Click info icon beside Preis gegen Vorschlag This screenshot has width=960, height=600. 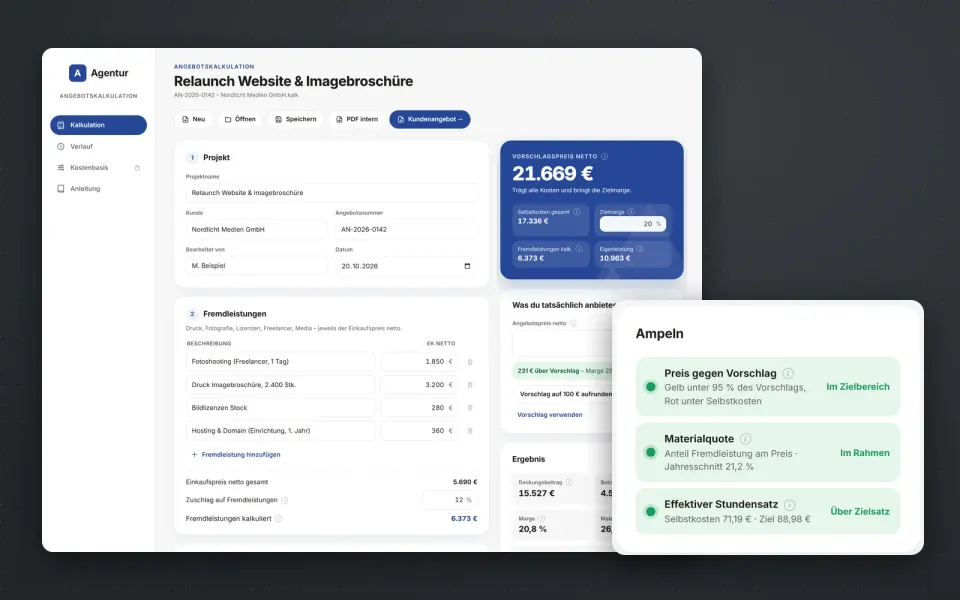tap(788, 373)
